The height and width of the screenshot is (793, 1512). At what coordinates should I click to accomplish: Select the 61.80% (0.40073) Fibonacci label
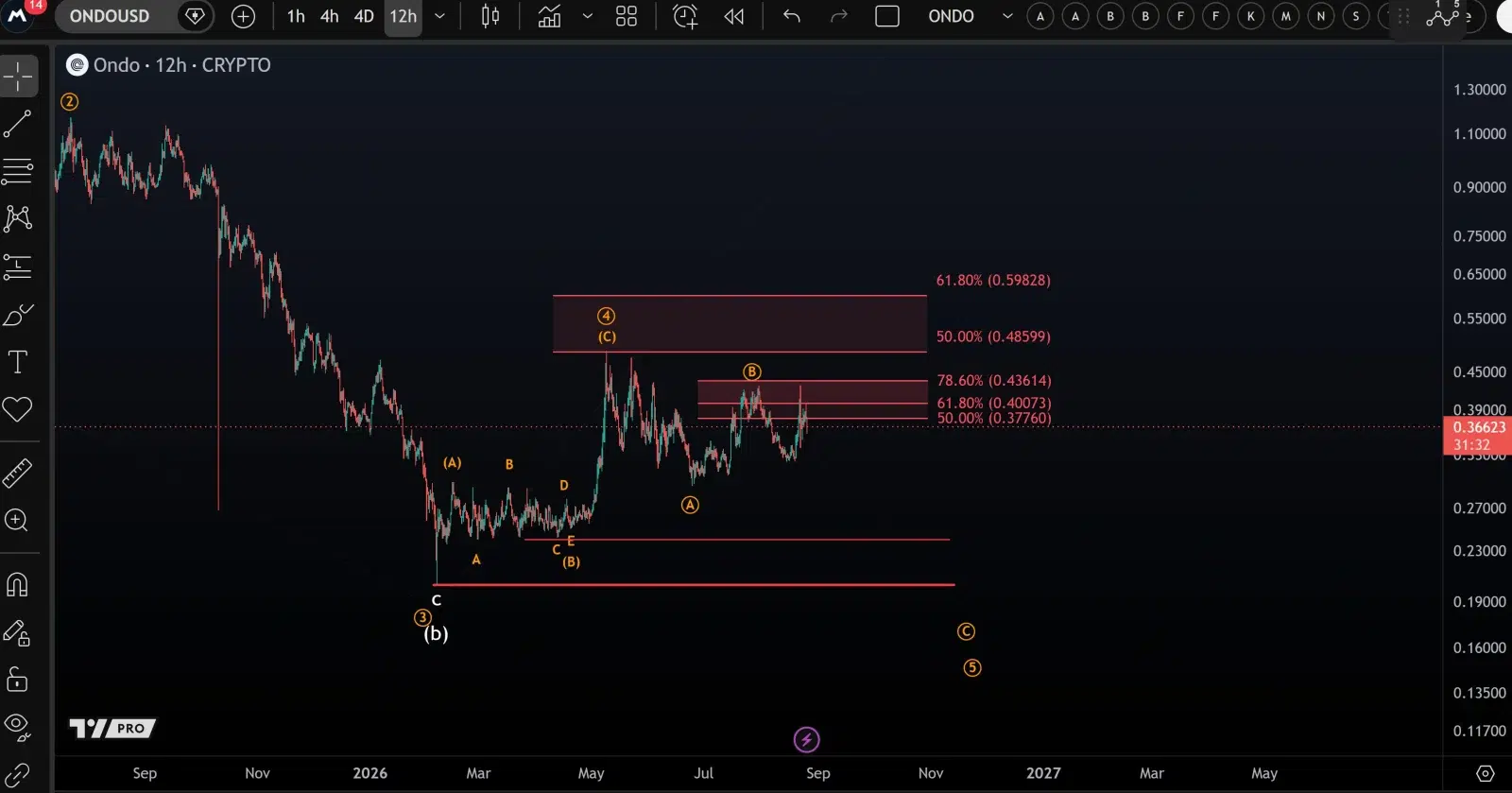(x=994, y=404)
